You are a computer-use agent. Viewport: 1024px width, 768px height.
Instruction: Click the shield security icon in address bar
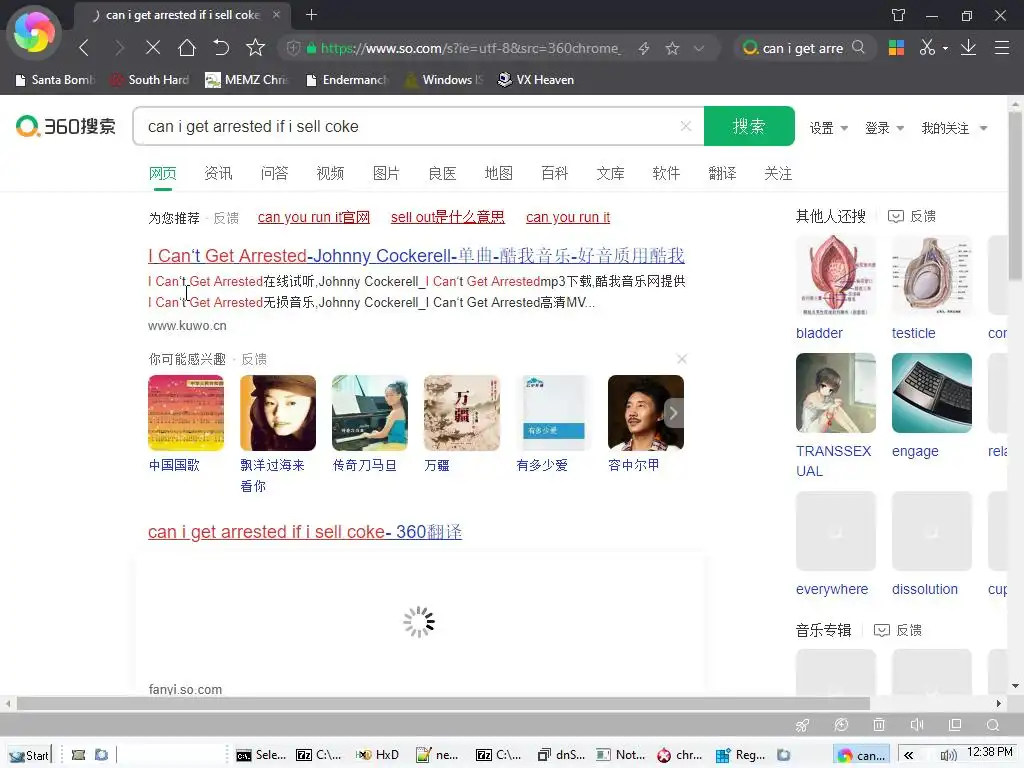[293, 48]
